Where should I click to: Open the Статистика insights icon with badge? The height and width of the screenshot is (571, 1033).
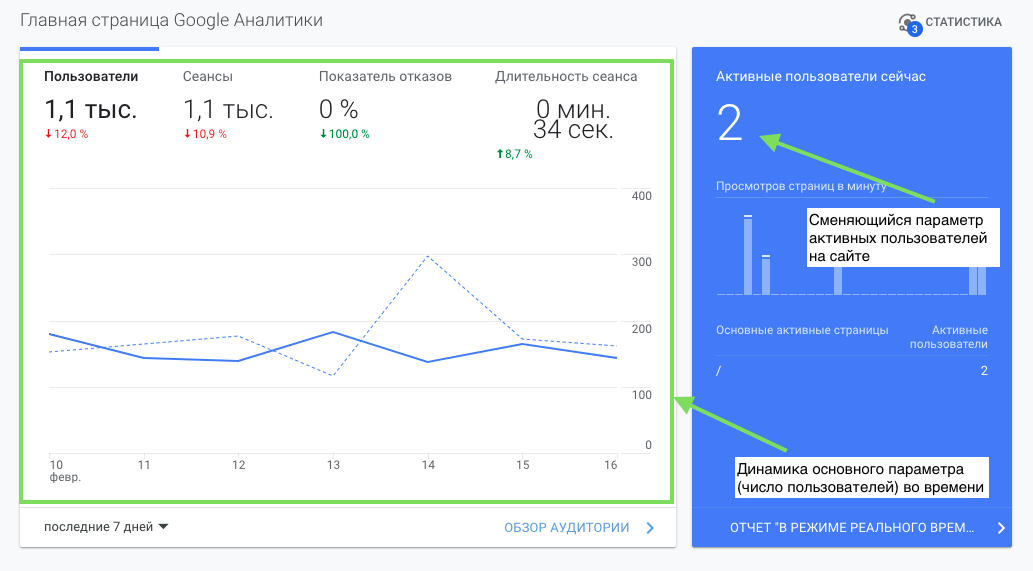click(910, 24)
